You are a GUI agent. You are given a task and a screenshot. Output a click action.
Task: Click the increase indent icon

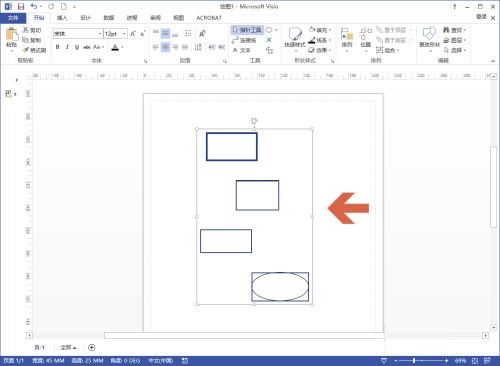(222, 47)
